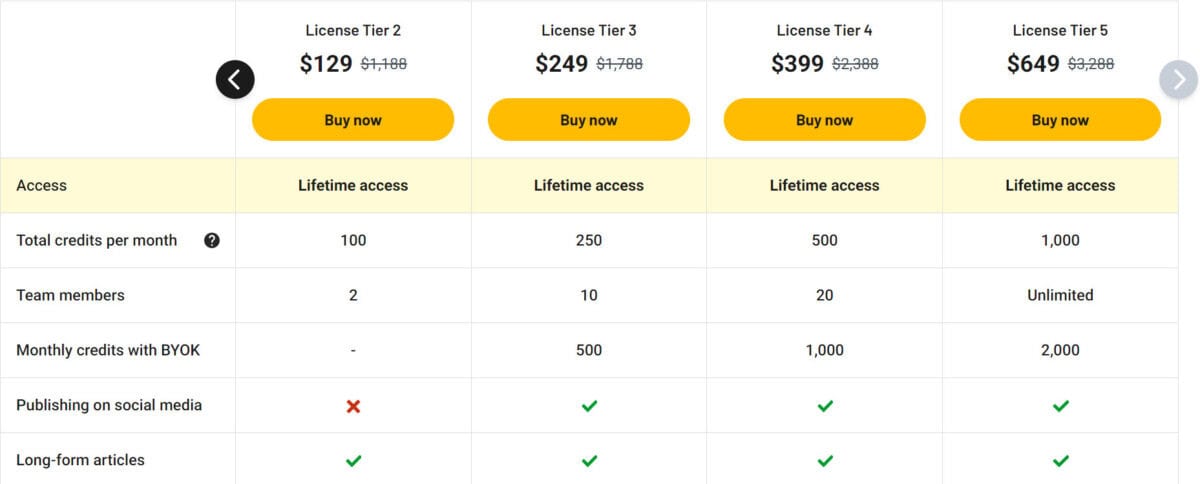
Task: Open the Total credits per month help icon
Action: pyautogui.click(x=212, y=240)
